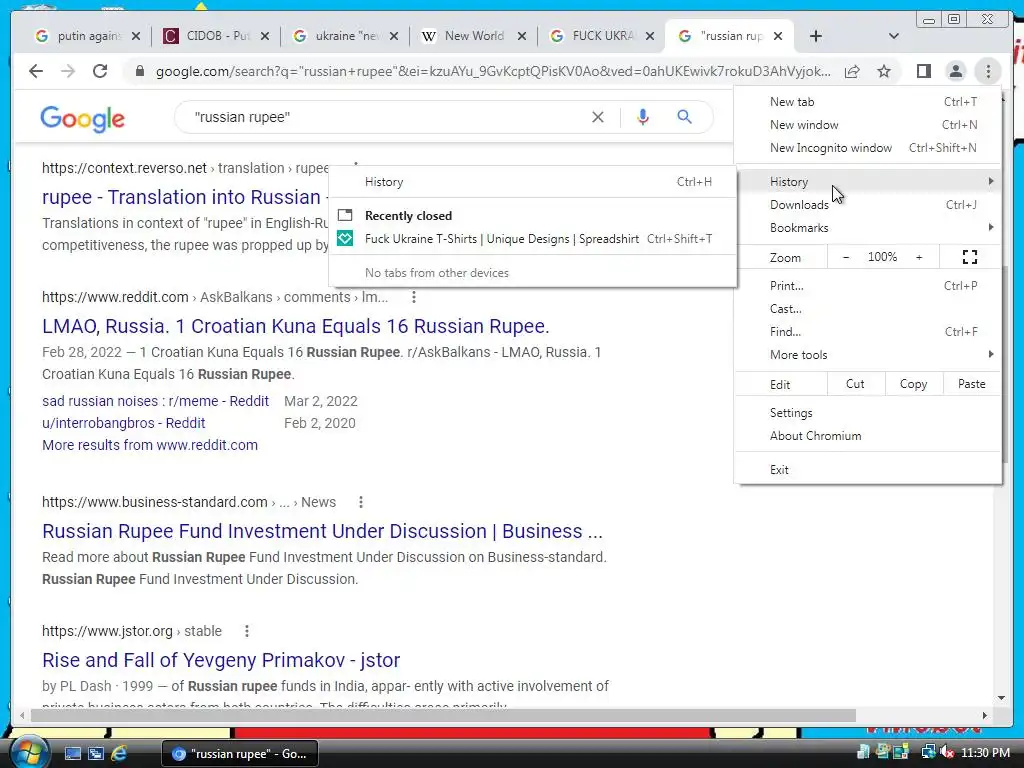Close Chromium three-dot menu button
The height and width of the screenshot is (768, 1024).
point(988,71)
